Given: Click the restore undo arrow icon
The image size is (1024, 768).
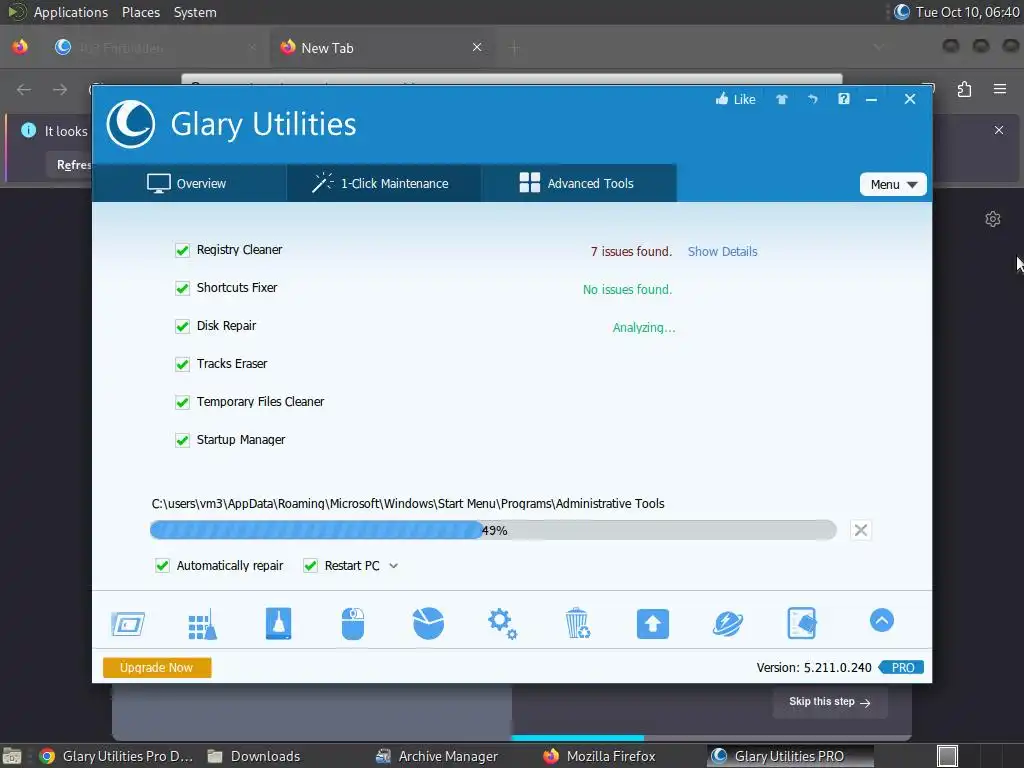Looking at the screenshot, I should (812, 99).
